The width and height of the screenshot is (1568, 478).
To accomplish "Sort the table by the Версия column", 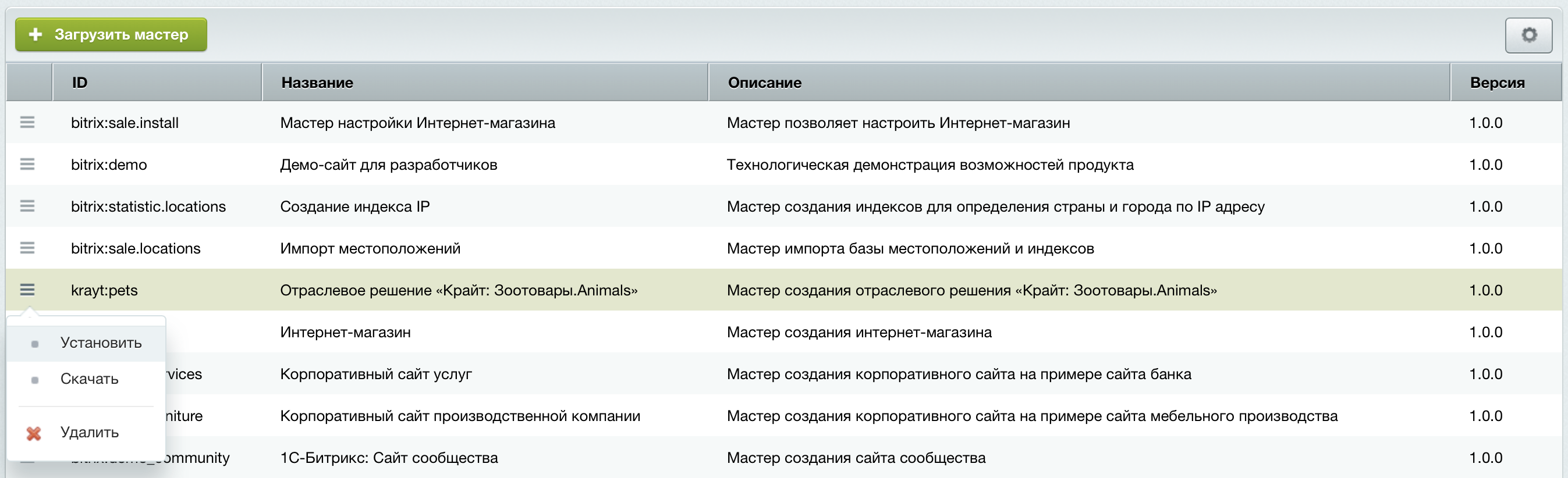I will 1506,82.
